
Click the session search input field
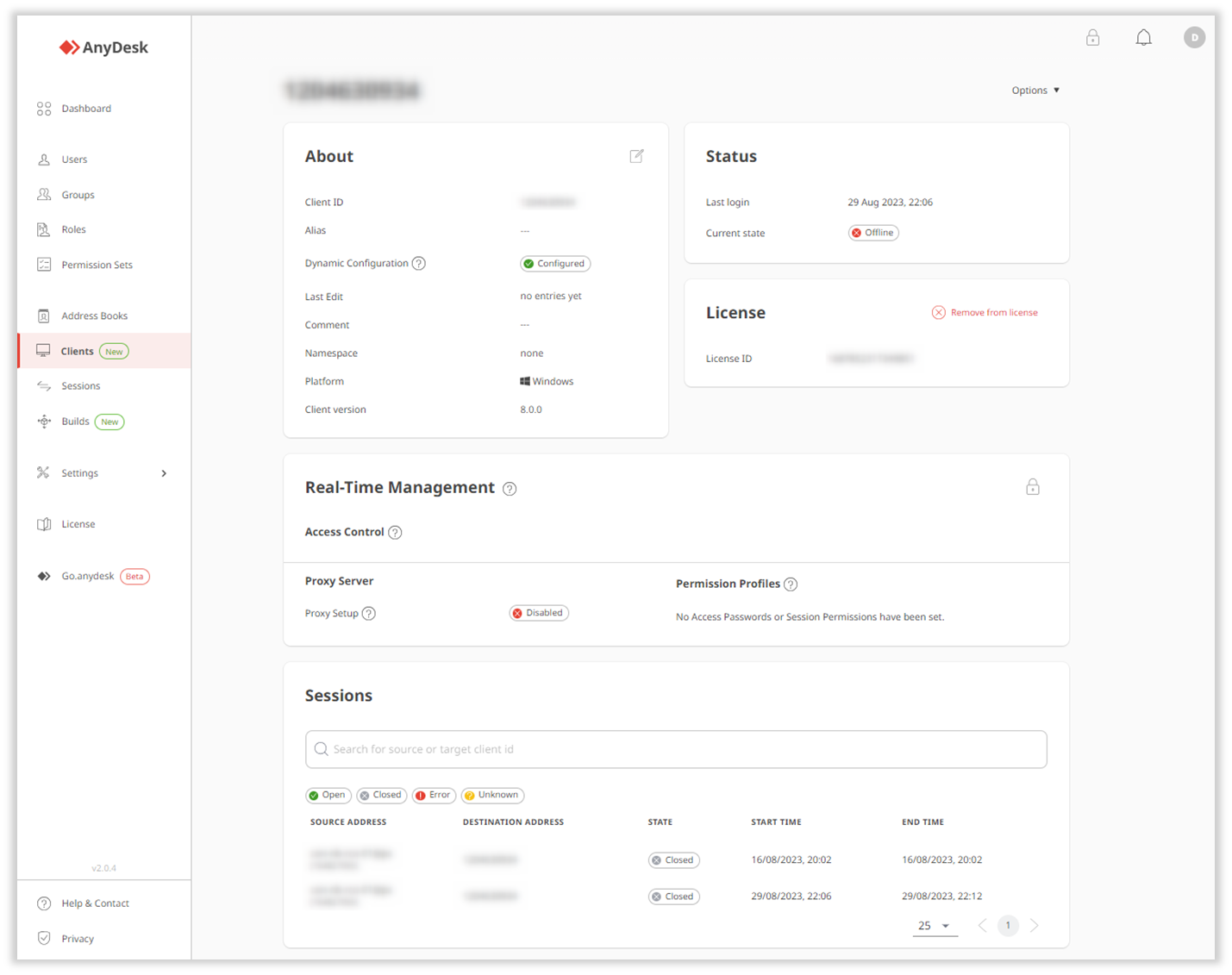[x=675, y=749]
